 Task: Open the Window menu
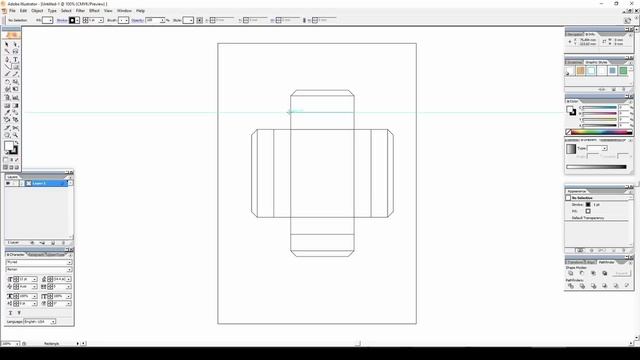124,11
